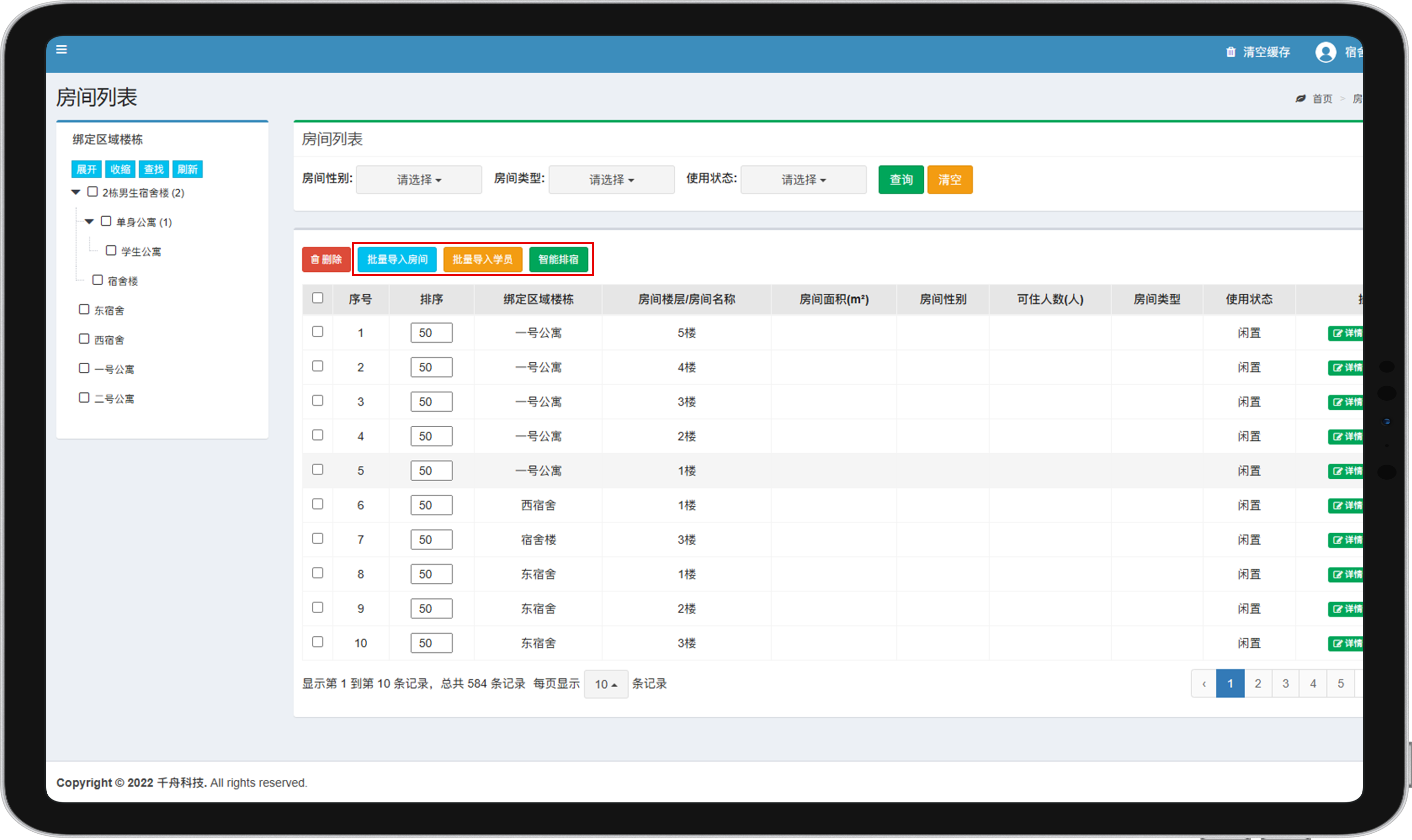The width and height of the screenshot is (1412, 840).
Task: Collapse the 2栋男生宿舍楼 tree node
Action: pos(76,193)
